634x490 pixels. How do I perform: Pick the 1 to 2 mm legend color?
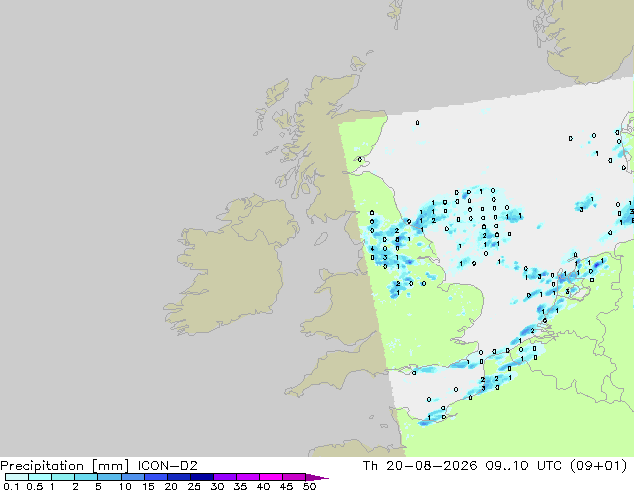[x=63, y=477]
